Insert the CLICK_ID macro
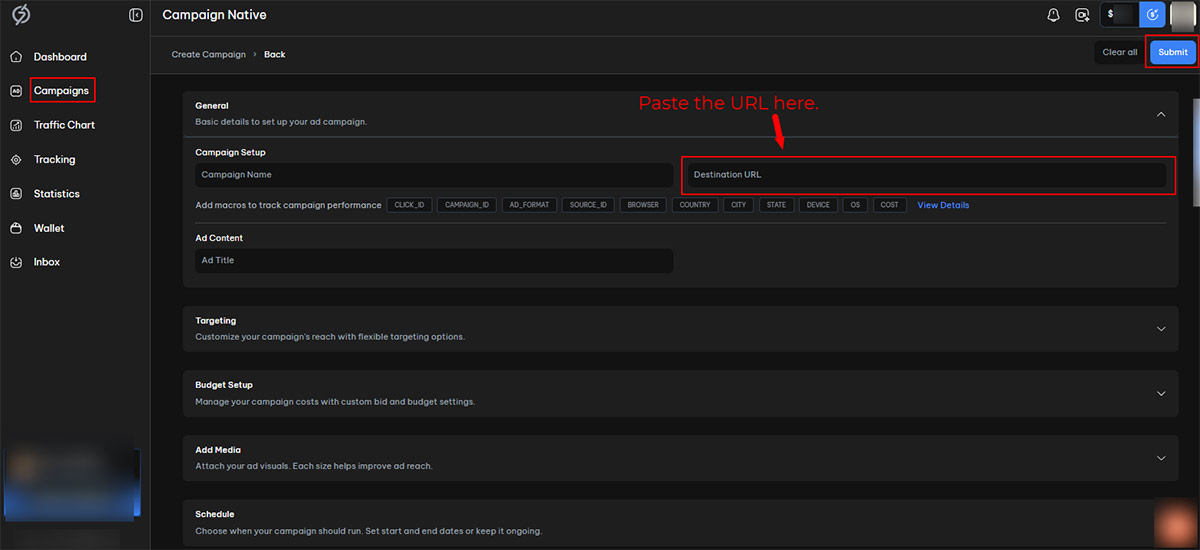 tap(409, 205)
